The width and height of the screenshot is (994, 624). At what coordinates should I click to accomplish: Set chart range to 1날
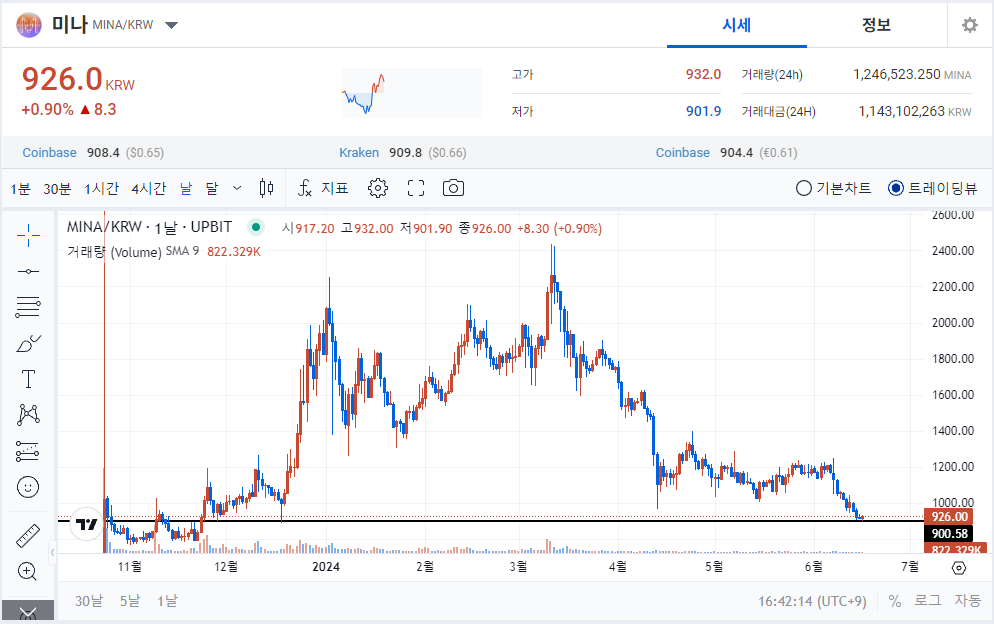pyautogui.click(x=167, y=601)
